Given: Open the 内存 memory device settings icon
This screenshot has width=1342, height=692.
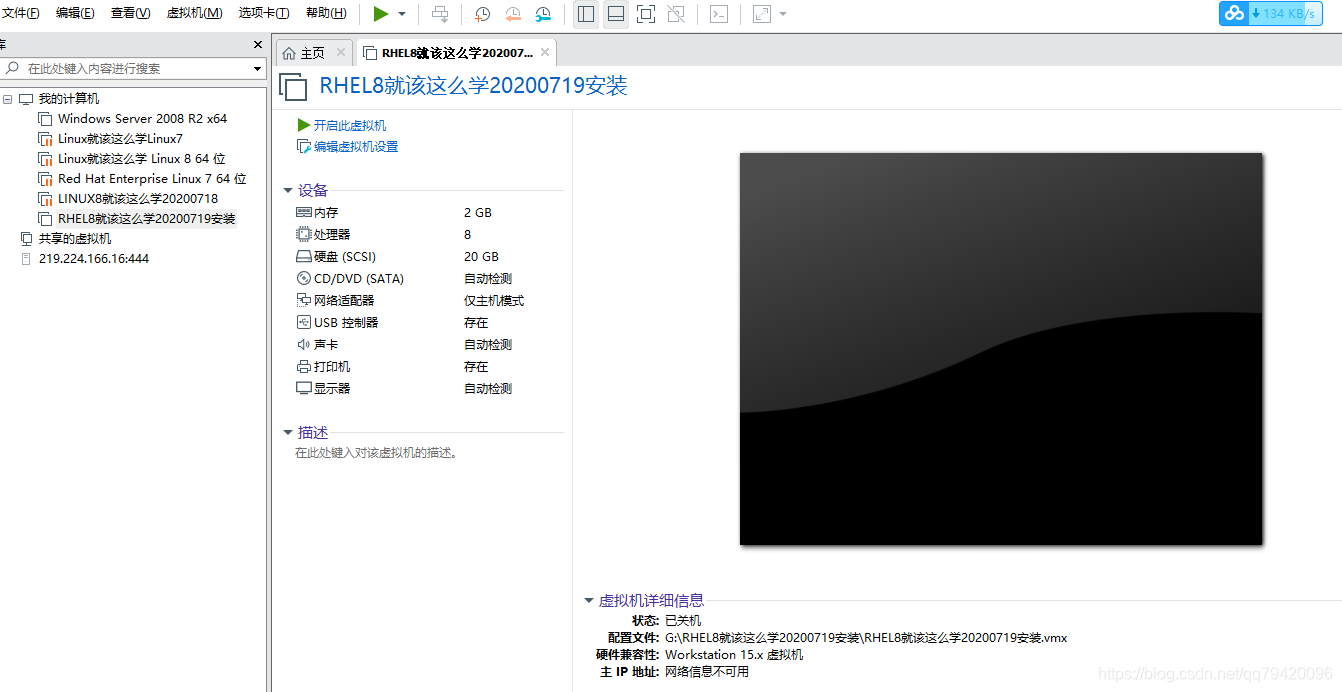Looking at the screenshot, I should click(x=302, y=212).
